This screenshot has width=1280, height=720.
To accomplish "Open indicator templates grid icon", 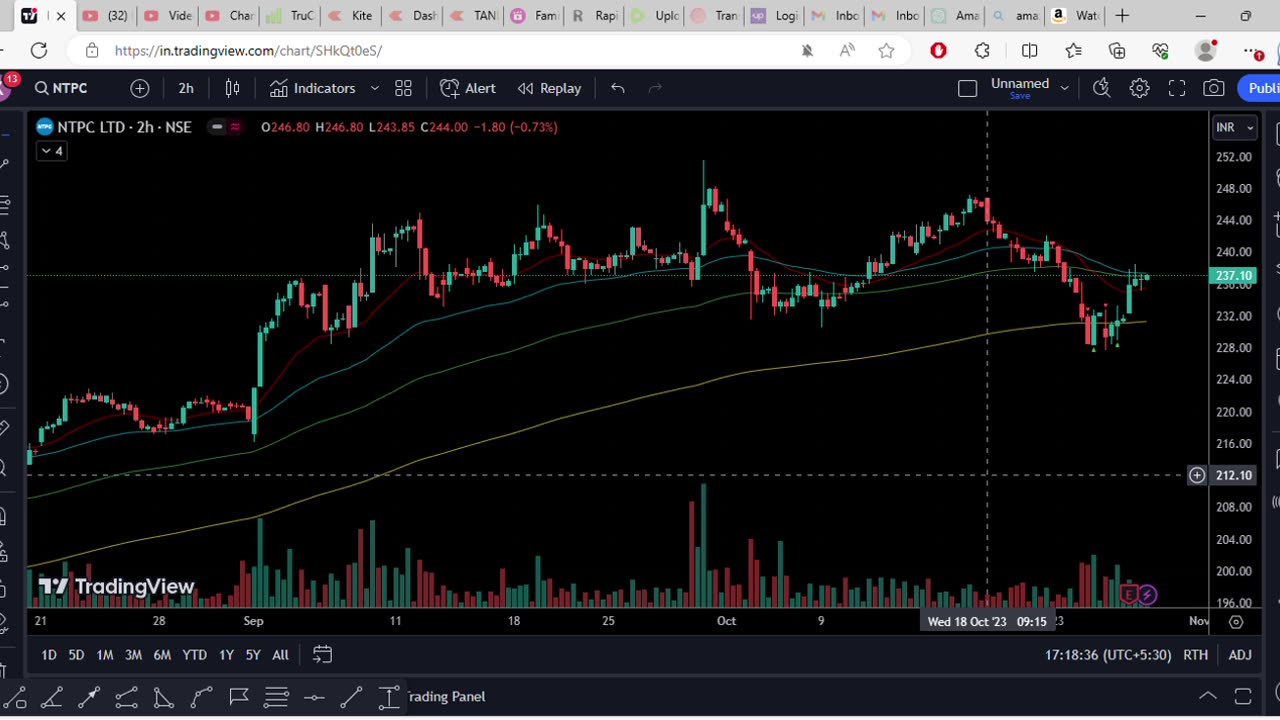I will (x=403, y=88).
